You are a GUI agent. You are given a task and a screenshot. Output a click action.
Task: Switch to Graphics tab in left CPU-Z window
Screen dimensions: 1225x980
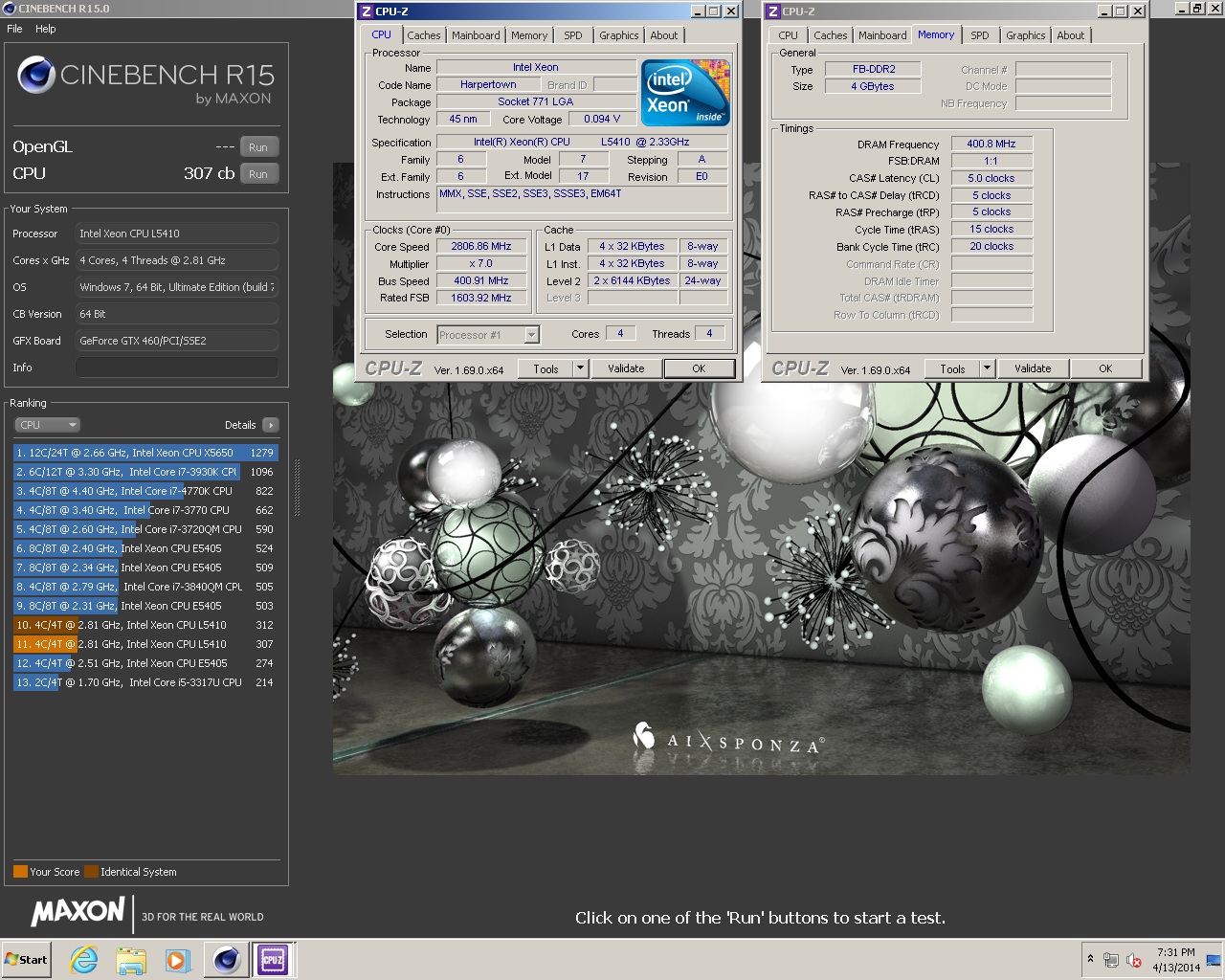619,35
